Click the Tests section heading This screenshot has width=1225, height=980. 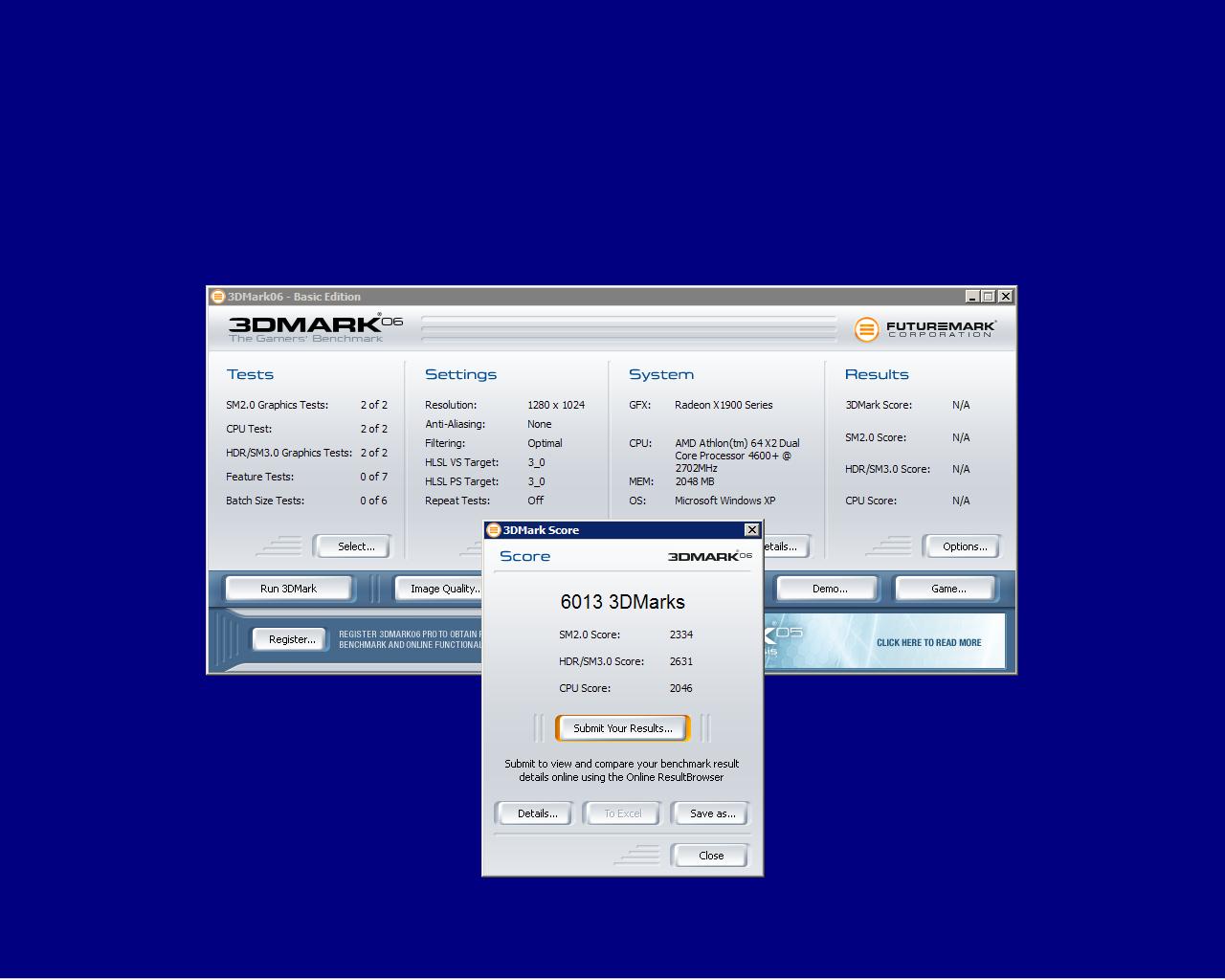[x=250, y=374]
